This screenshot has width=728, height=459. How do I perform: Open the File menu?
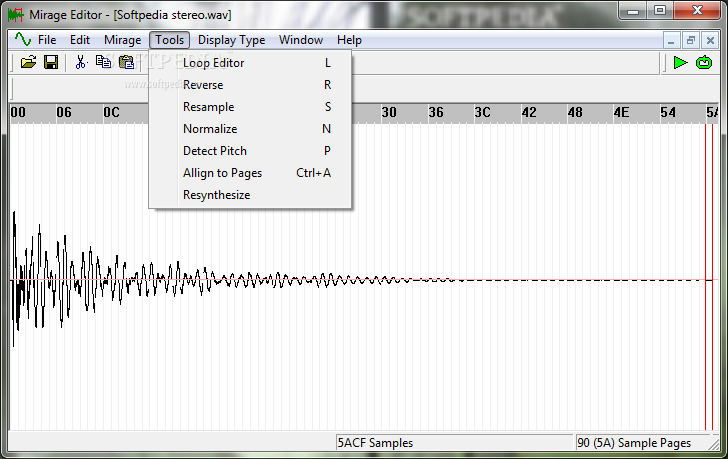47,40
